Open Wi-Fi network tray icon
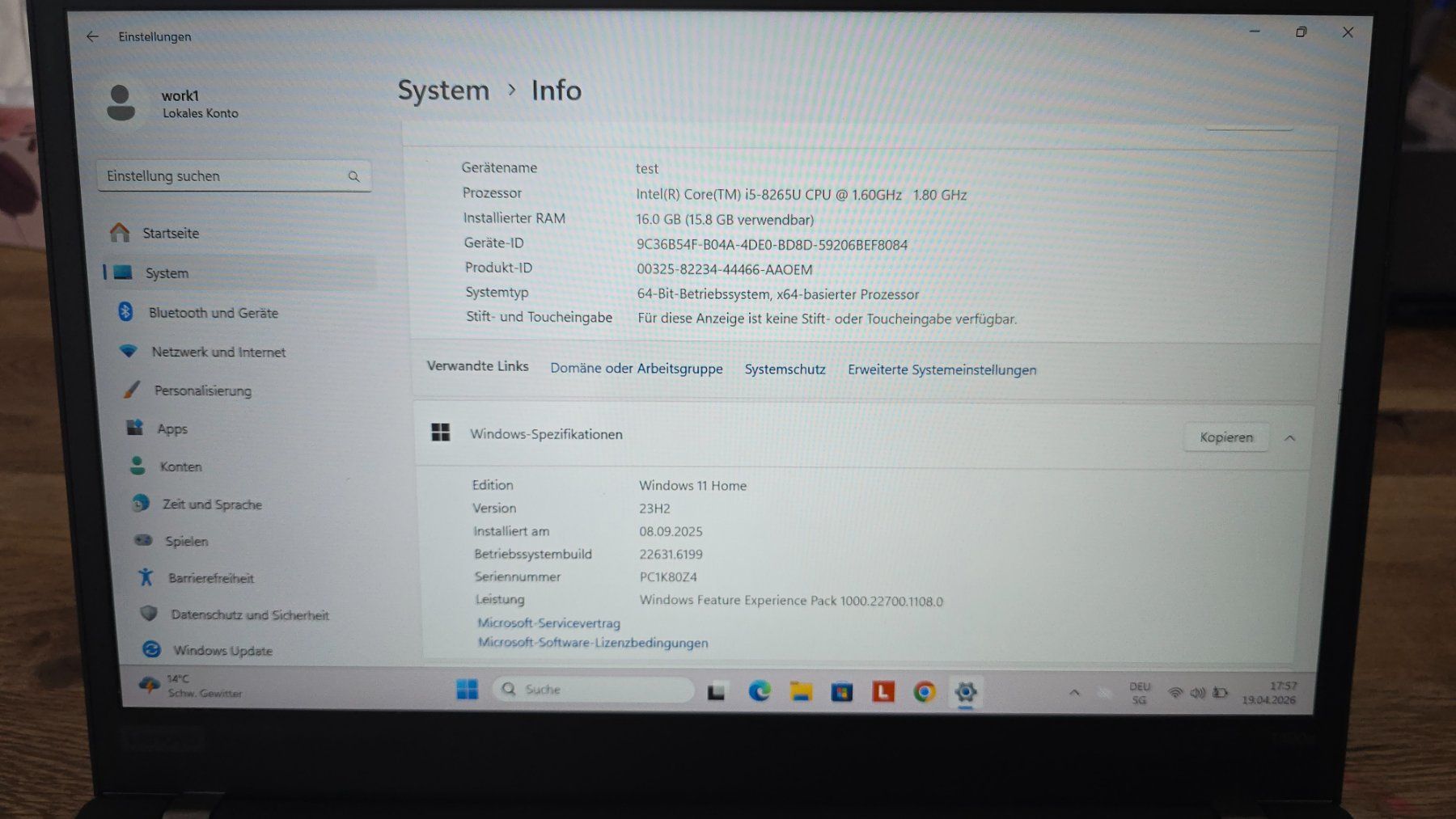Image resolution: width=1456 pixels, height=819 pixels. 1175,694
